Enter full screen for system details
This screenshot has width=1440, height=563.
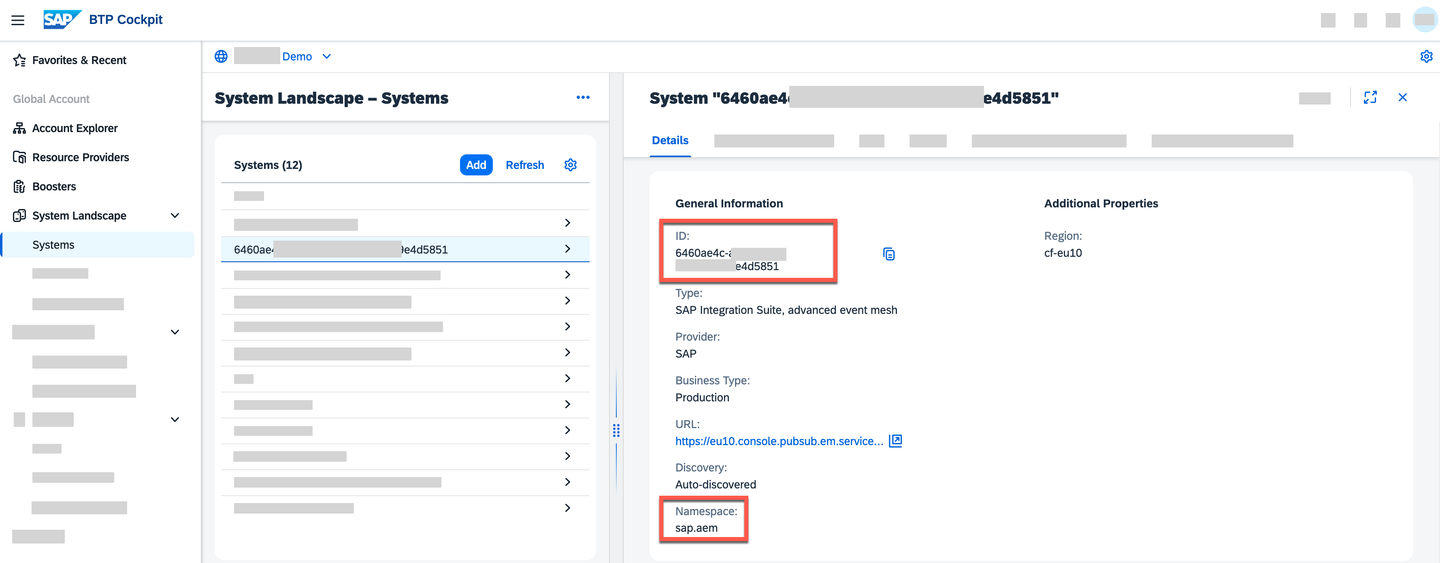pos(1370,97)
